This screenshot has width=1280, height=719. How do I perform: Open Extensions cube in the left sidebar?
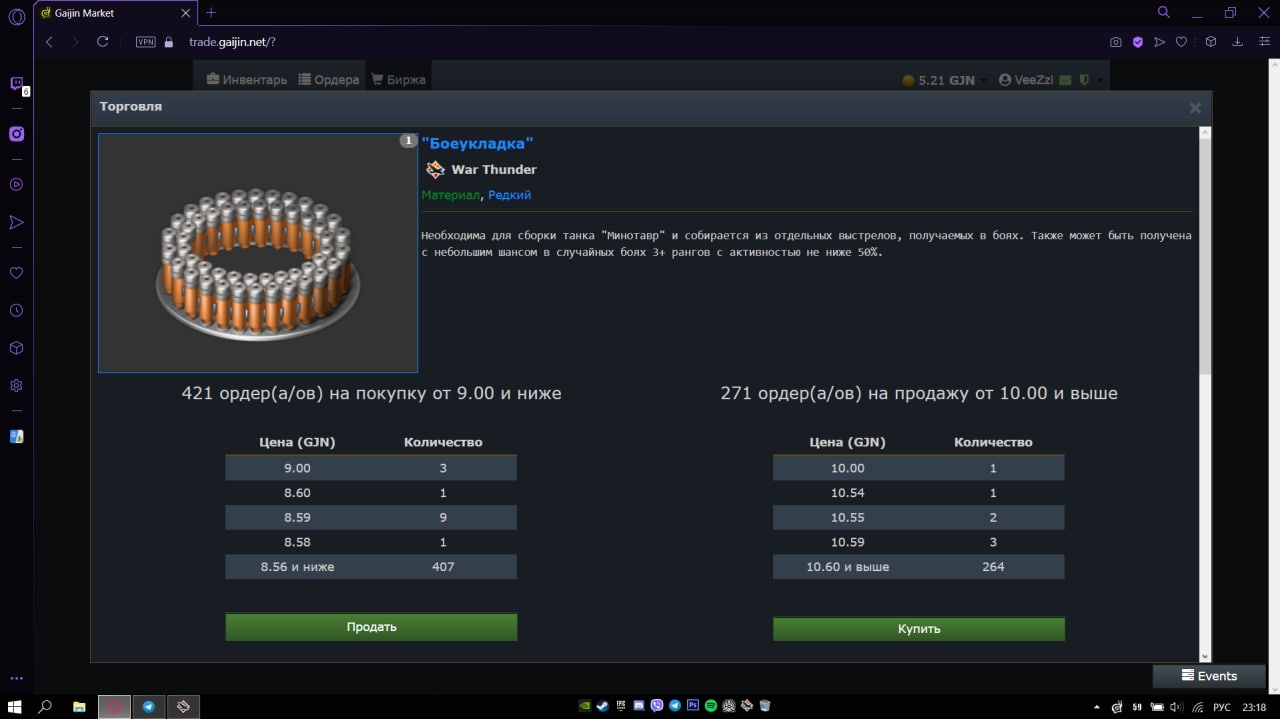[x=16, y=348]
